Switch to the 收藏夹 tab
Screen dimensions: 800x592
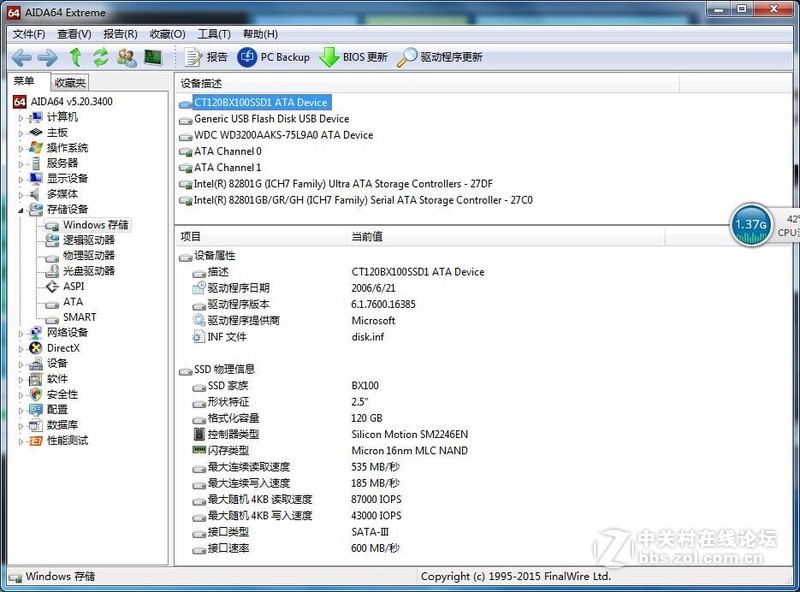(70, 82)
